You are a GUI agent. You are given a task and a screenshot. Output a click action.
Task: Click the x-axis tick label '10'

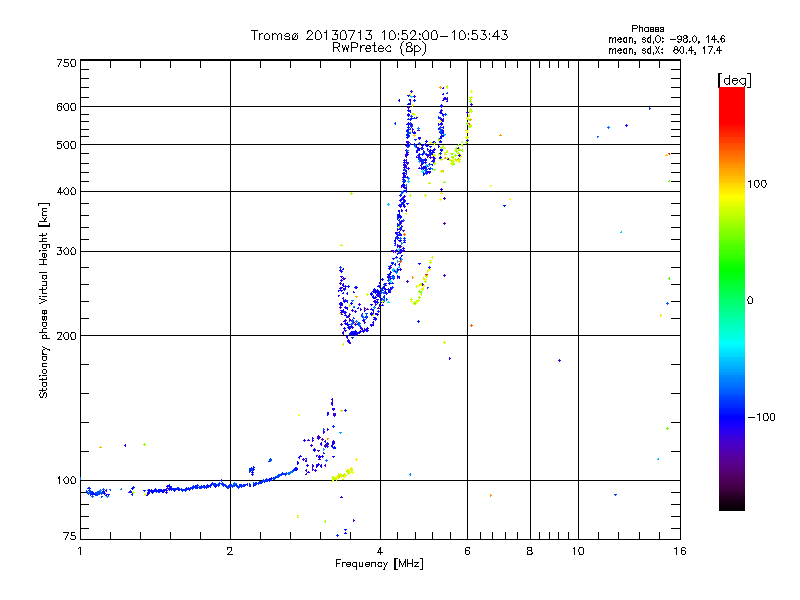click(x=578, y=551)
